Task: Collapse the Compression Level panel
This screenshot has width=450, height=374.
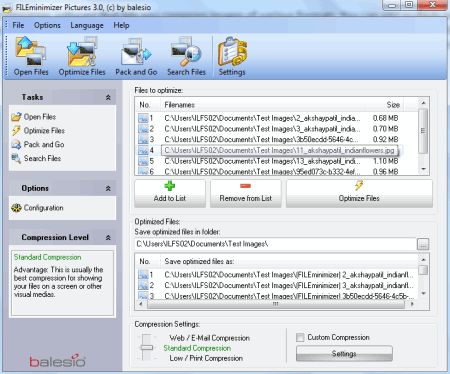Action: click(x=108, y=238)
